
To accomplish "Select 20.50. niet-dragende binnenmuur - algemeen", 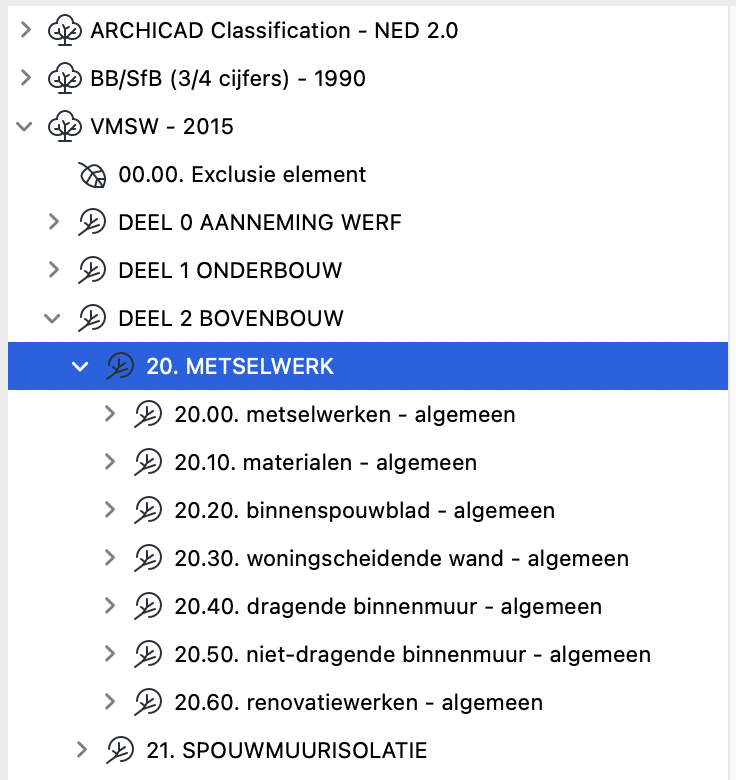I will 412,655.
